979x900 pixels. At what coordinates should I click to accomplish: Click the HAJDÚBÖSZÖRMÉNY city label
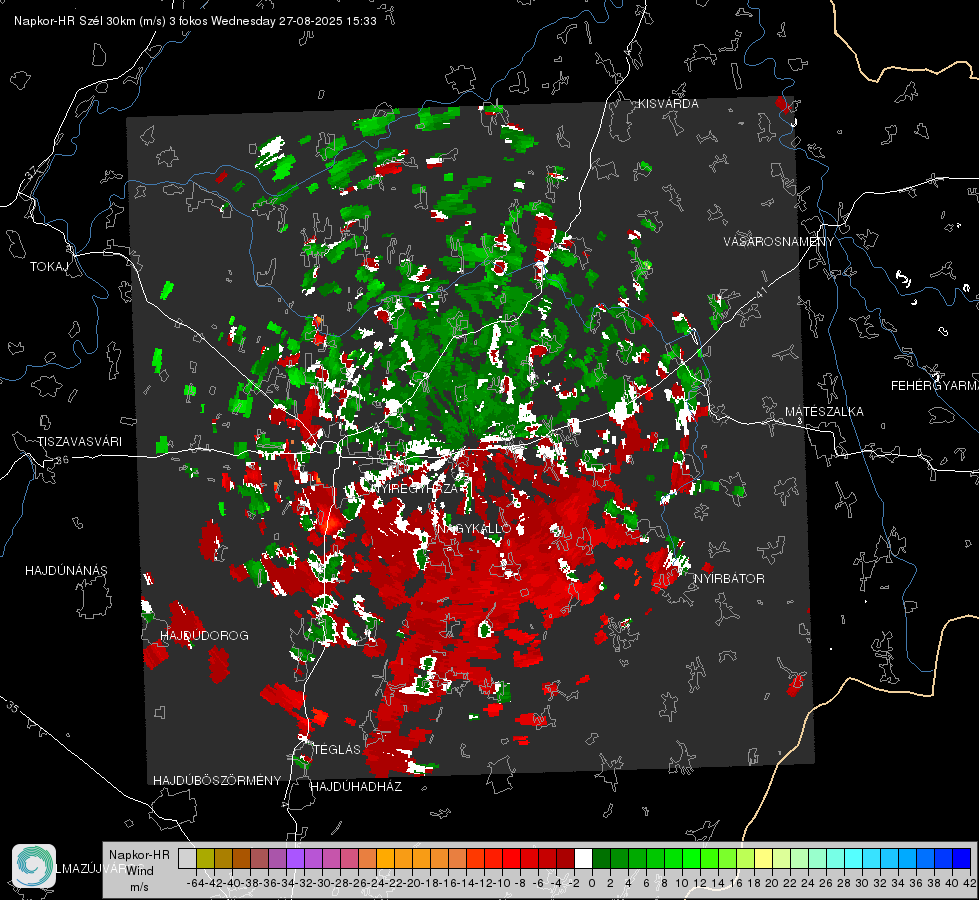coord(217,781)
